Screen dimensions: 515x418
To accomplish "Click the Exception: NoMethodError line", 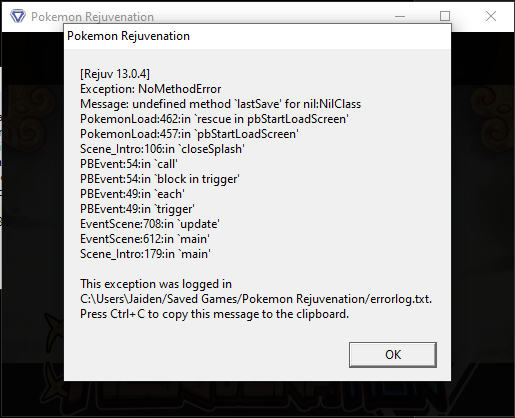I will click(x=150, y=89).
